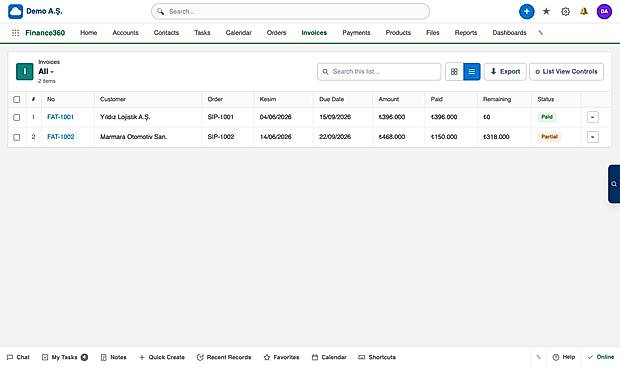Open Favorites in the utility bar
The width and height of the screenshot is (620, 368).
click(281, 357)
